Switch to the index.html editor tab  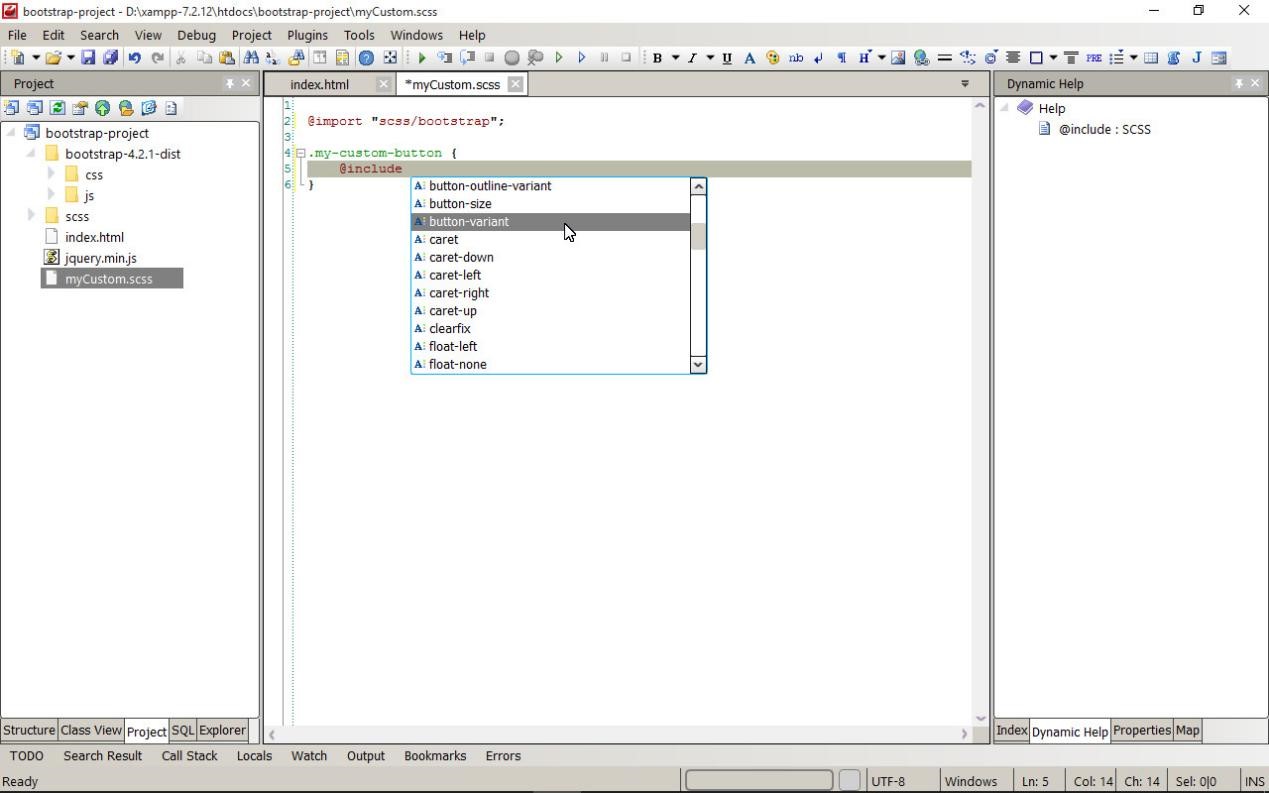pyautogui.click(x=319, y=84)
